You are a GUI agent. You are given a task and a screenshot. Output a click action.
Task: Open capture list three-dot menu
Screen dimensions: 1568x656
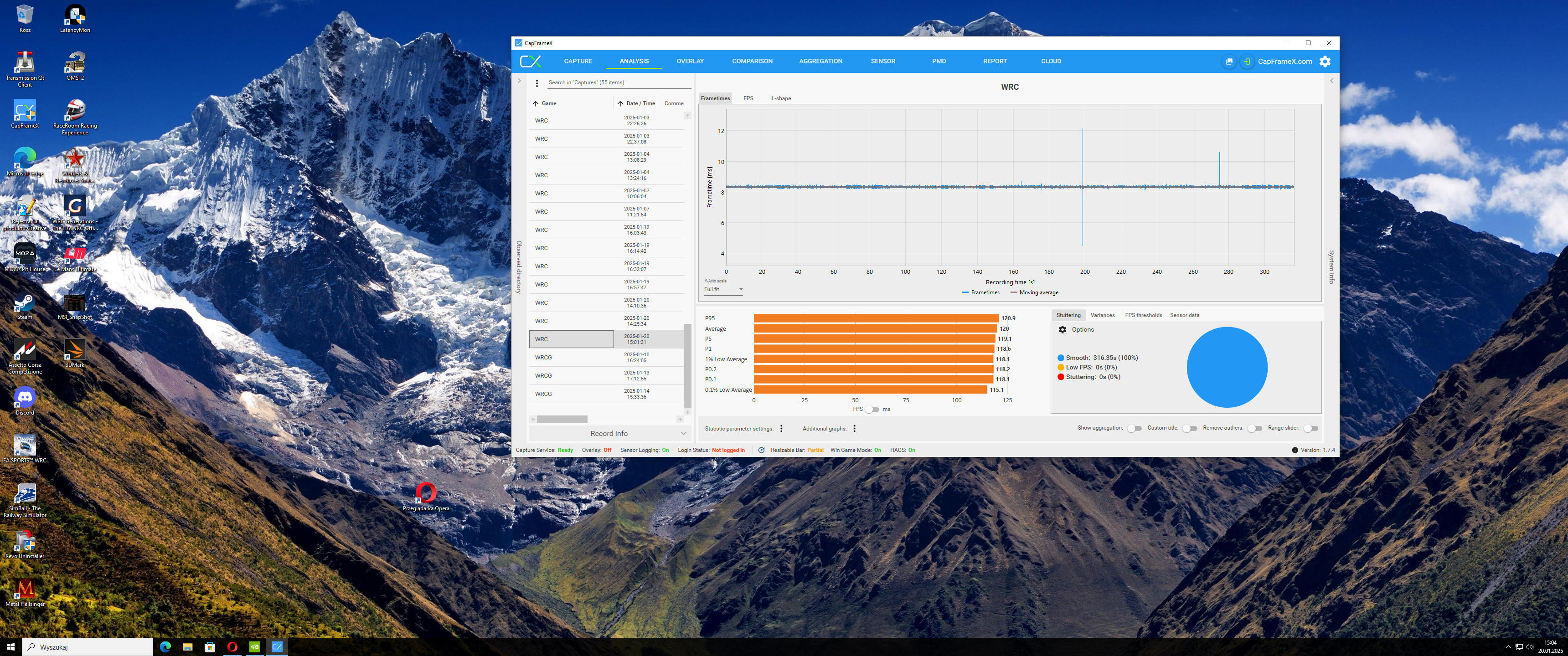[x=536, y=83]
